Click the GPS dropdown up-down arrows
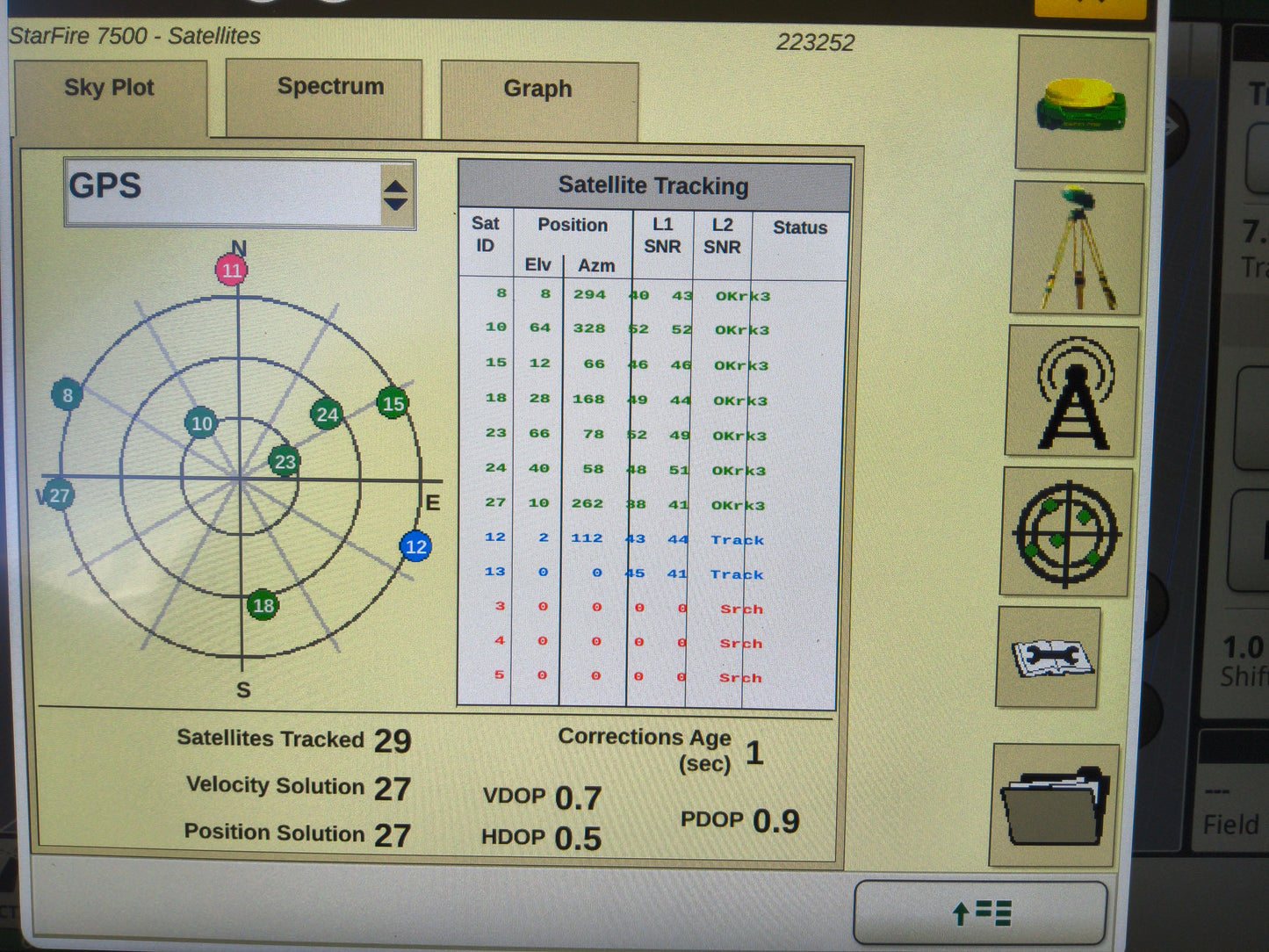Viewport: 1269px width, 952px height. [x=396, y=195]
